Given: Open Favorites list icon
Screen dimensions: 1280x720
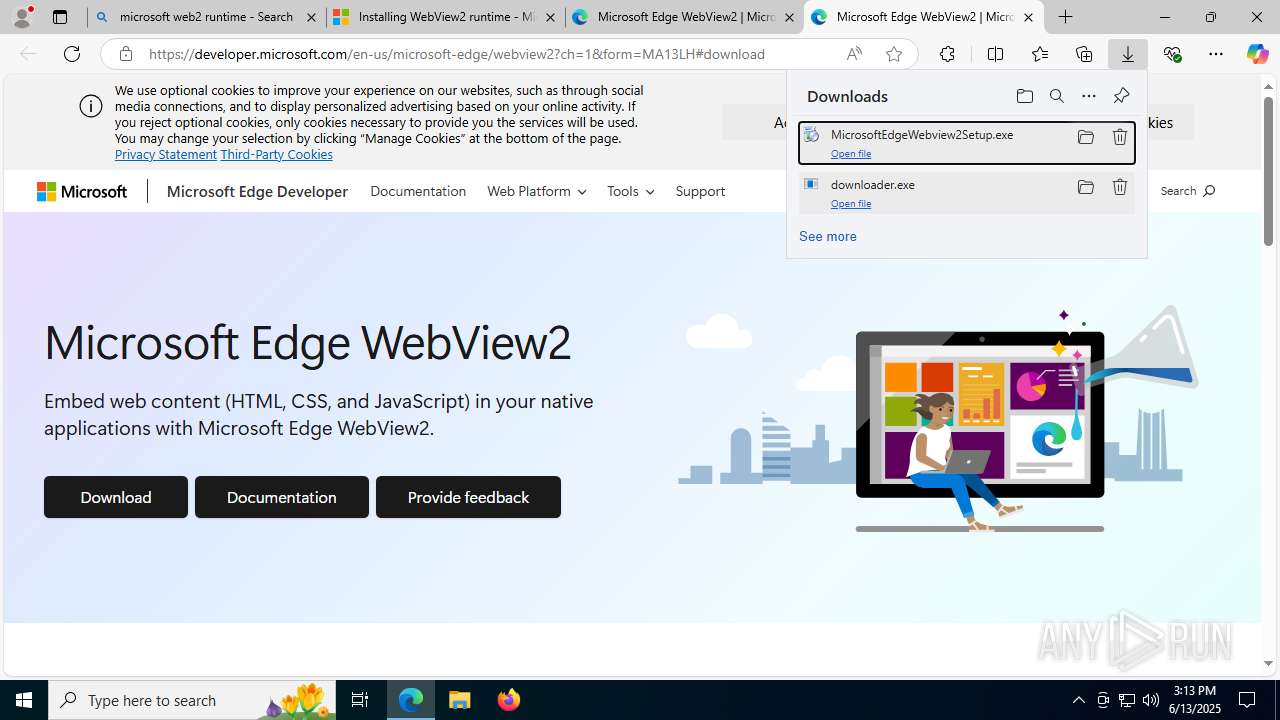Looking at the screenshot, I should [x=1040, y=54].
